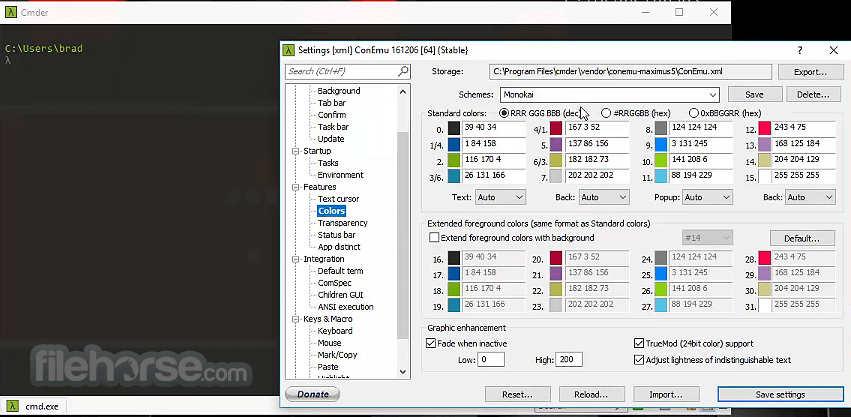The height and width of the screenshot is (417, 851).
Task: Open the help question mark button
Action: point(800,50)
